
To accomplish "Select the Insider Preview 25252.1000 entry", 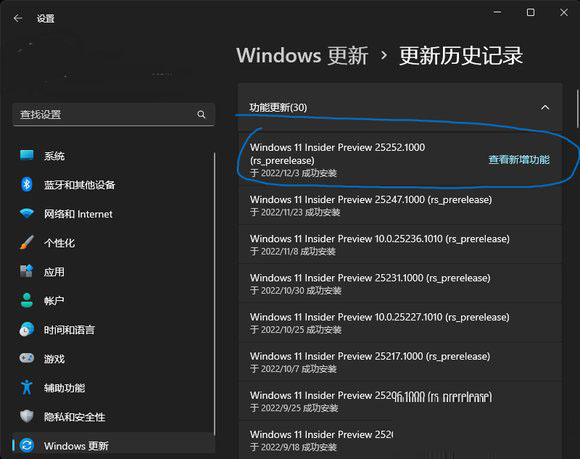I will pos(400,160).
